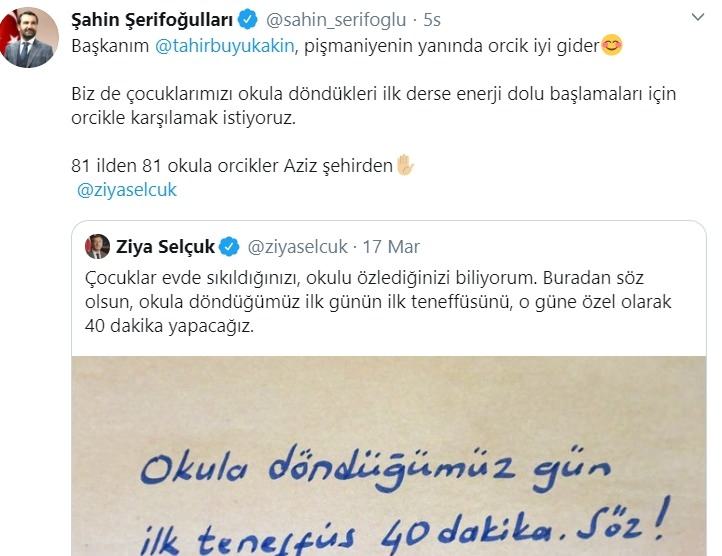This screenshot has height=556, width=722.
Task: Open Şahin Şerifoğulları's profile picture
Action: click(x=29, y=38)
